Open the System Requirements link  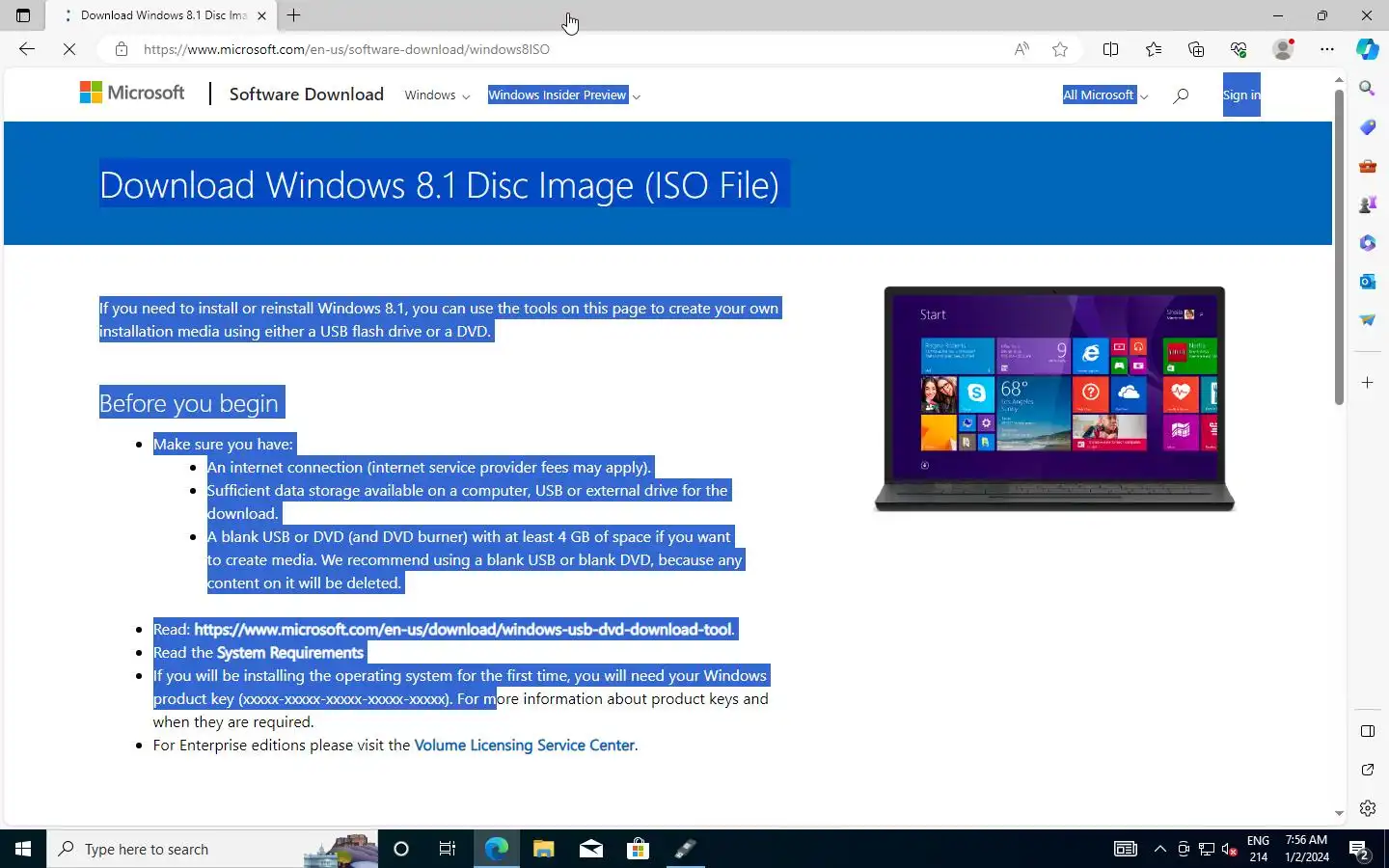point(290,652)
